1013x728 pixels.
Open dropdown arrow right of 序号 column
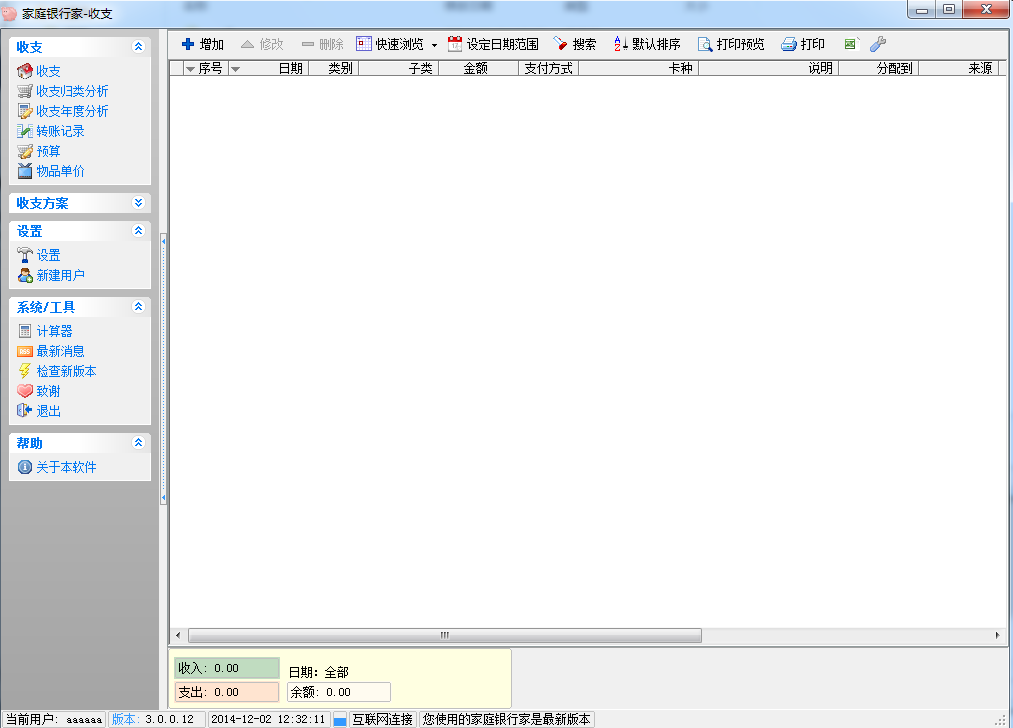[236, 68]
